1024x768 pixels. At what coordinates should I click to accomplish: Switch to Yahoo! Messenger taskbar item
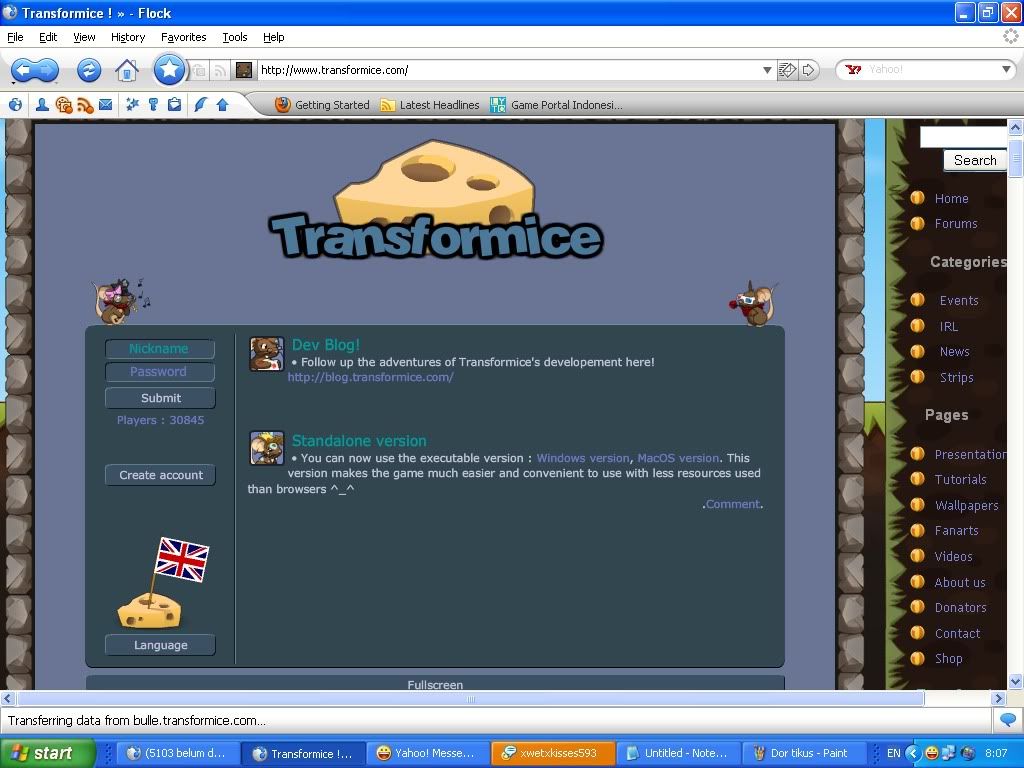[426, 753]
